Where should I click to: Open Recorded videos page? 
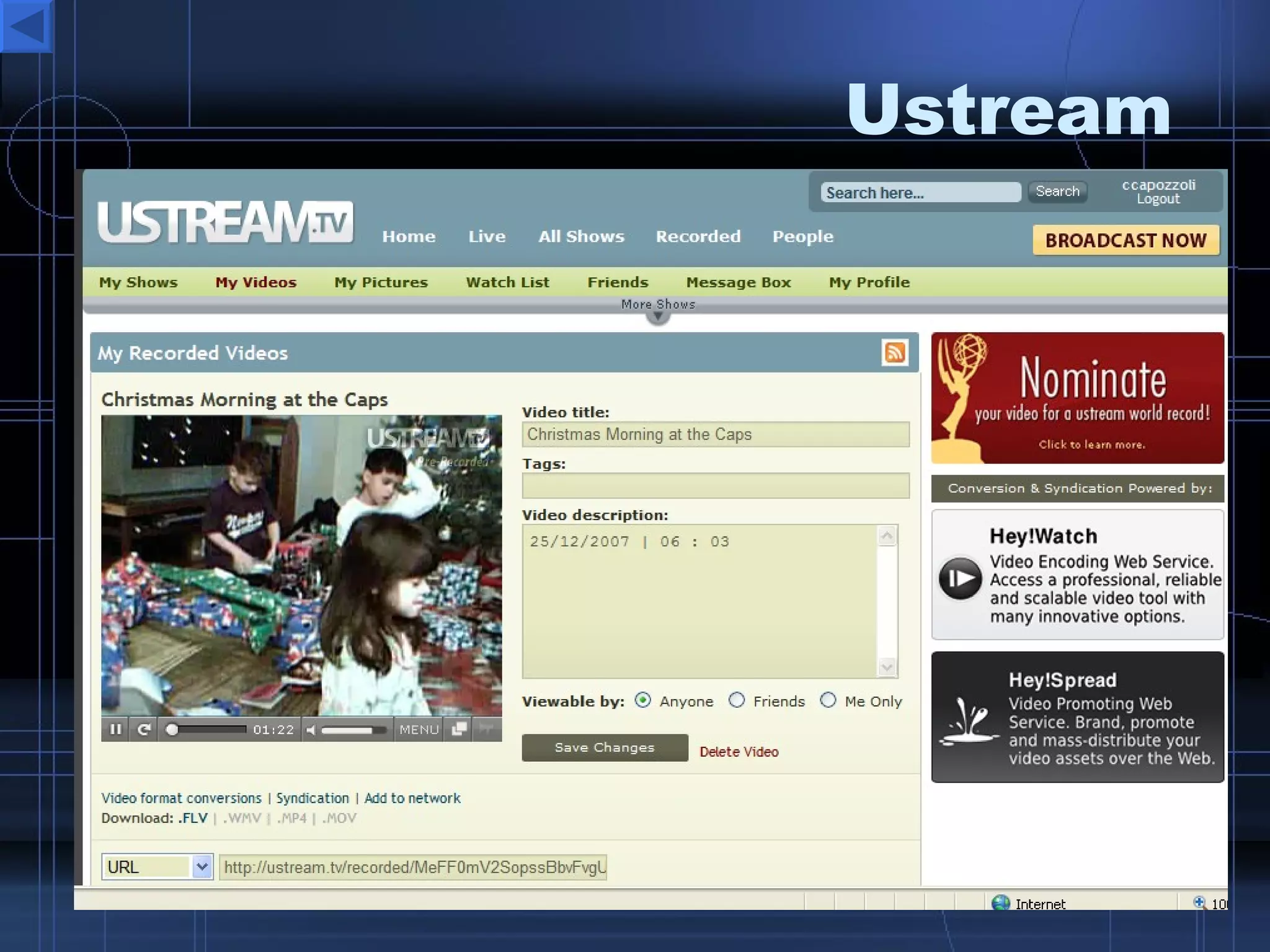click(698, 236)
